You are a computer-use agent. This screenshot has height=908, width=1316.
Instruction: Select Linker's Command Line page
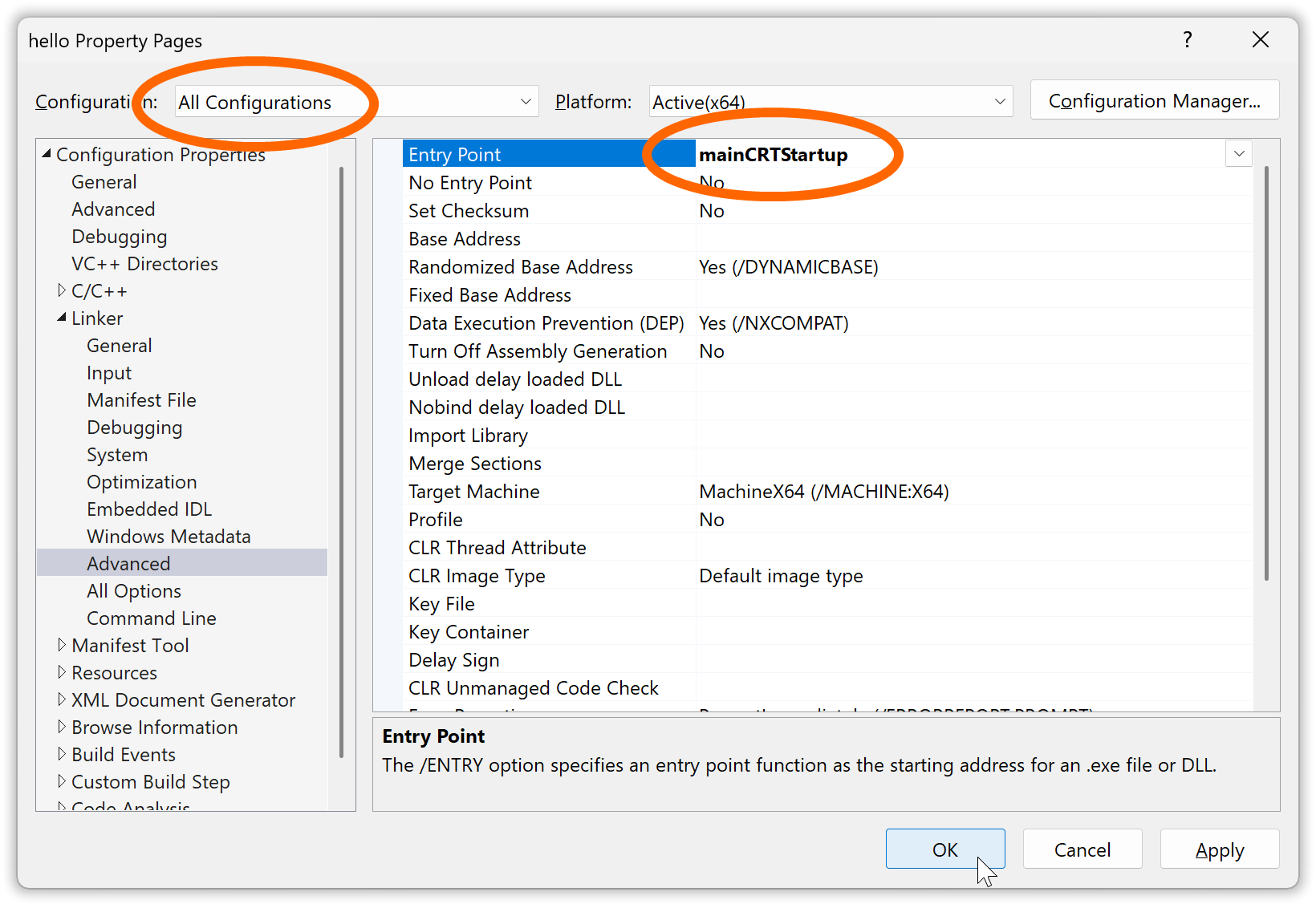[151, 618]
